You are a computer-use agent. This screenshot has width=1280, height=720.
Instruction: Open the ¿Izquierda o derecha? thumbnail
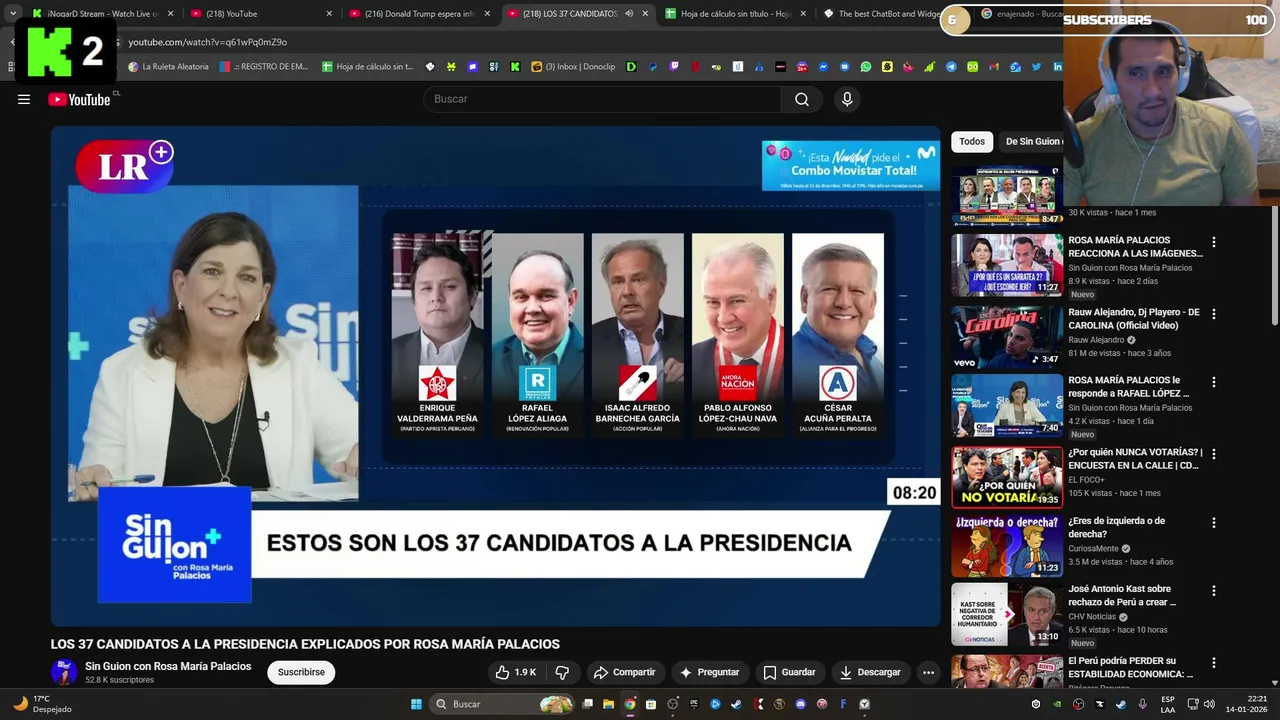[1007, 546]
